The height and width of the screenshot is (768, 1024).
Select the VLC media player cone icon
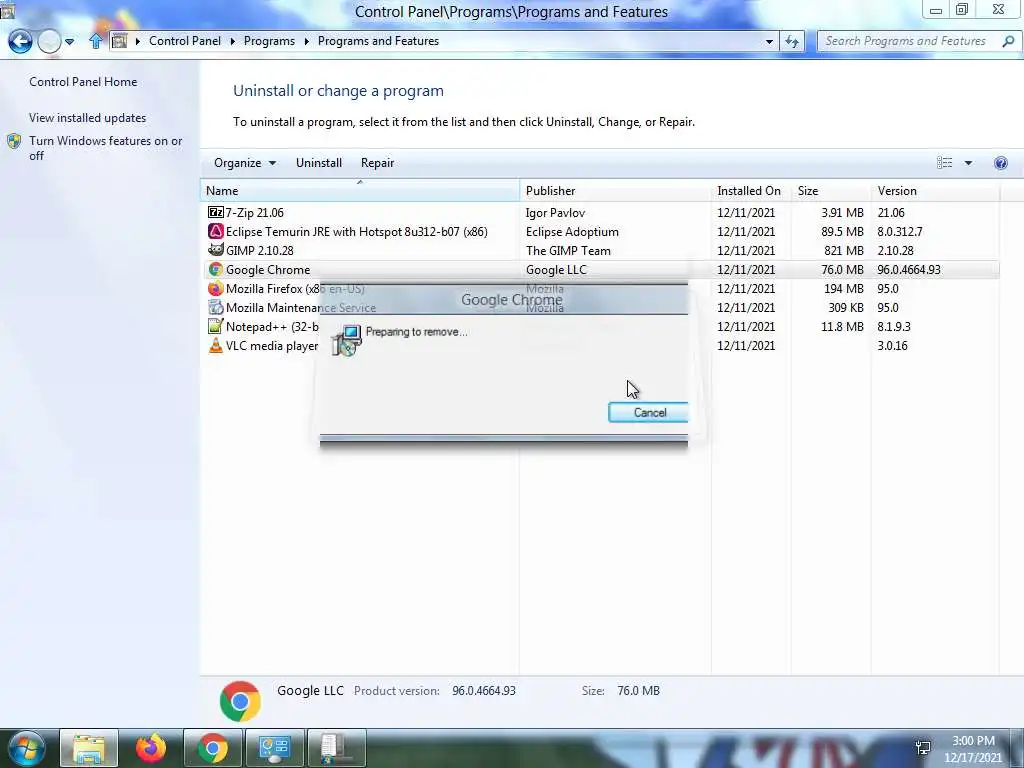click(x=216, y=345)
